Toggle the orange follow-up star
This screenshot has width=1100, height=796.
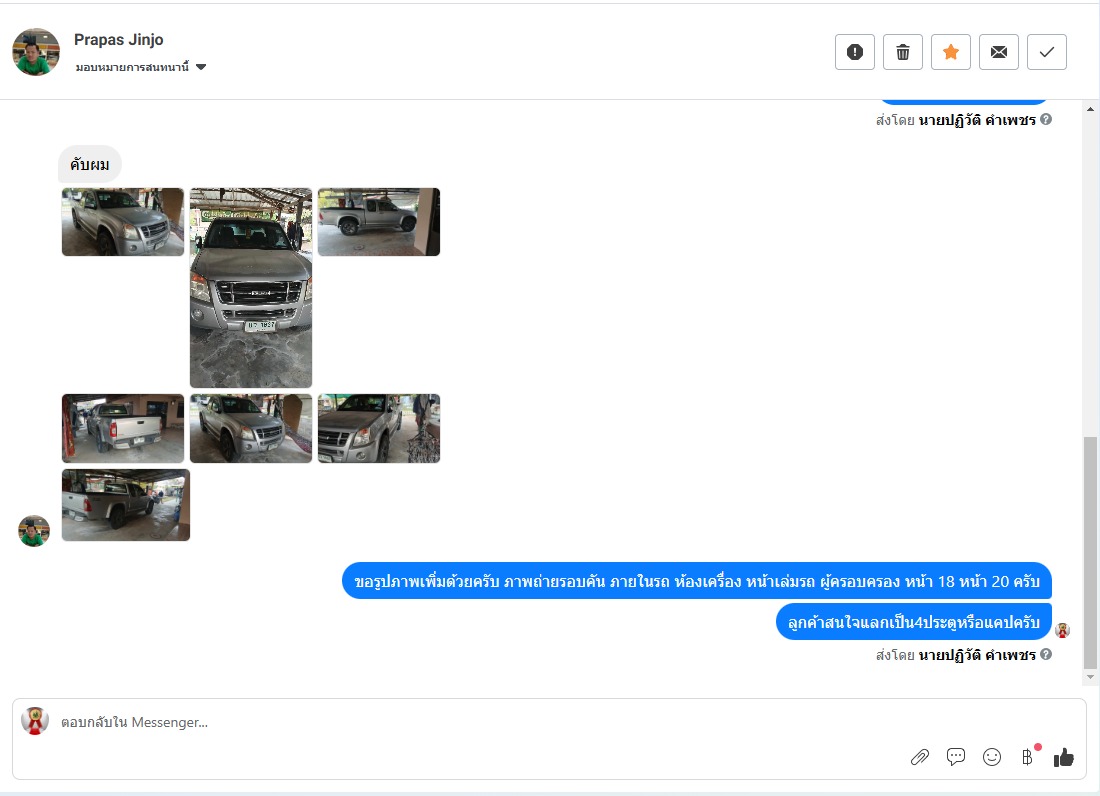point(951,52)
